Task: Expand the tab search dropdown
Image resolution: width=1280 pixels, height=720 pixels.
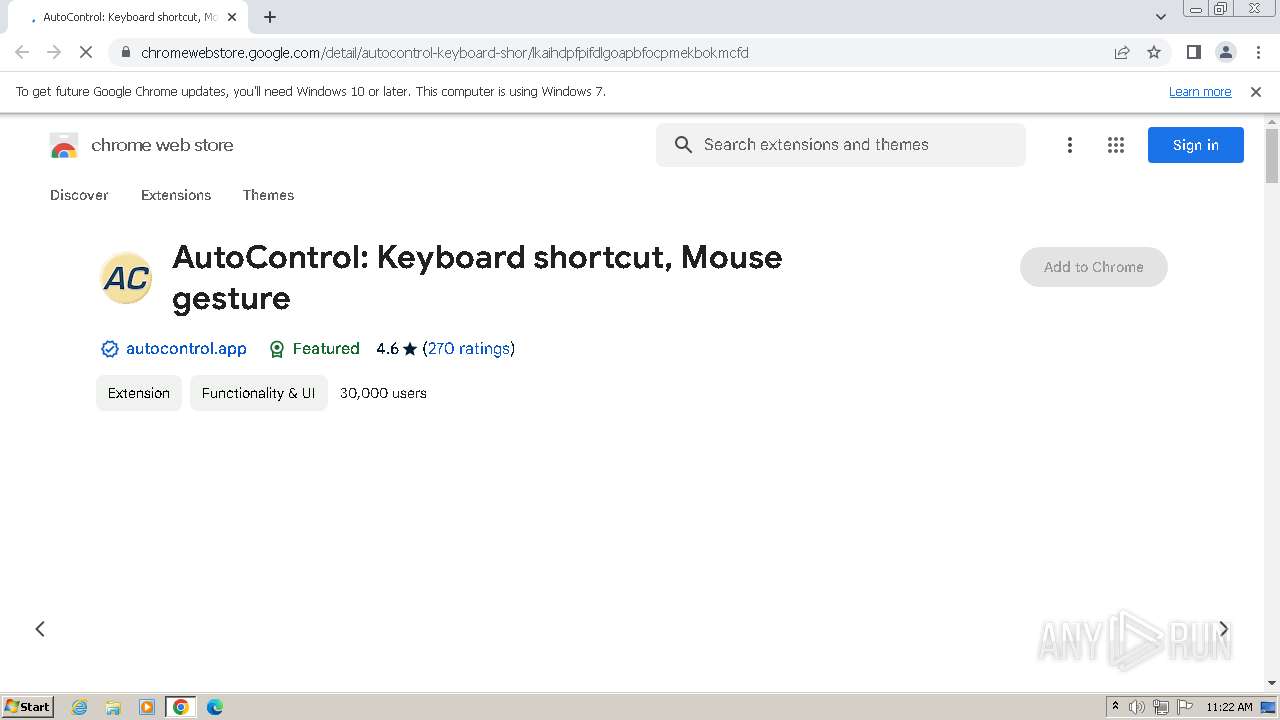Action: click(x=1160, y=17)
